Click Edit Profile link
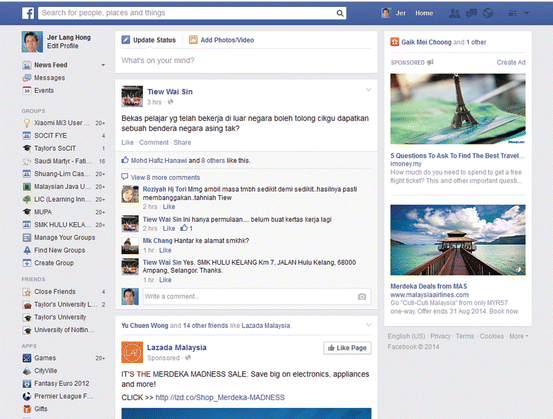The height and width of the screenshot is (419, 553). tap(63, 46)
